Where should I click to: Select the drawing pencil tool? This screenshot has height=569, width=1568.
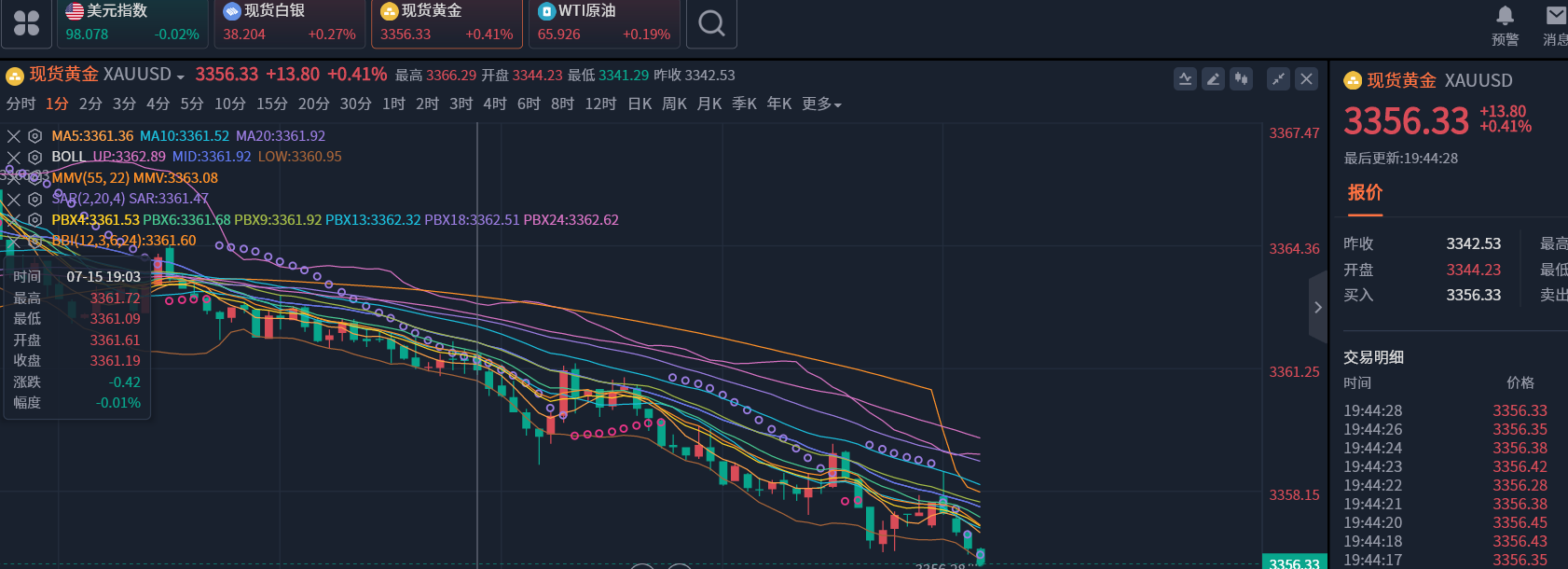[1213, 79]
